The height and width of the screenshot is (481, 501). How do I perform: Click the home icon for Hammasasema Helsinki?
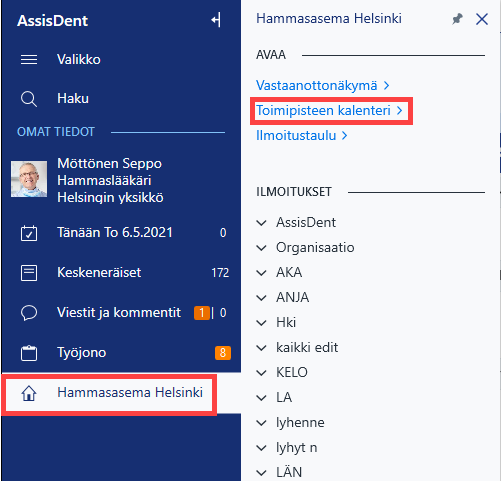point(29,393)
